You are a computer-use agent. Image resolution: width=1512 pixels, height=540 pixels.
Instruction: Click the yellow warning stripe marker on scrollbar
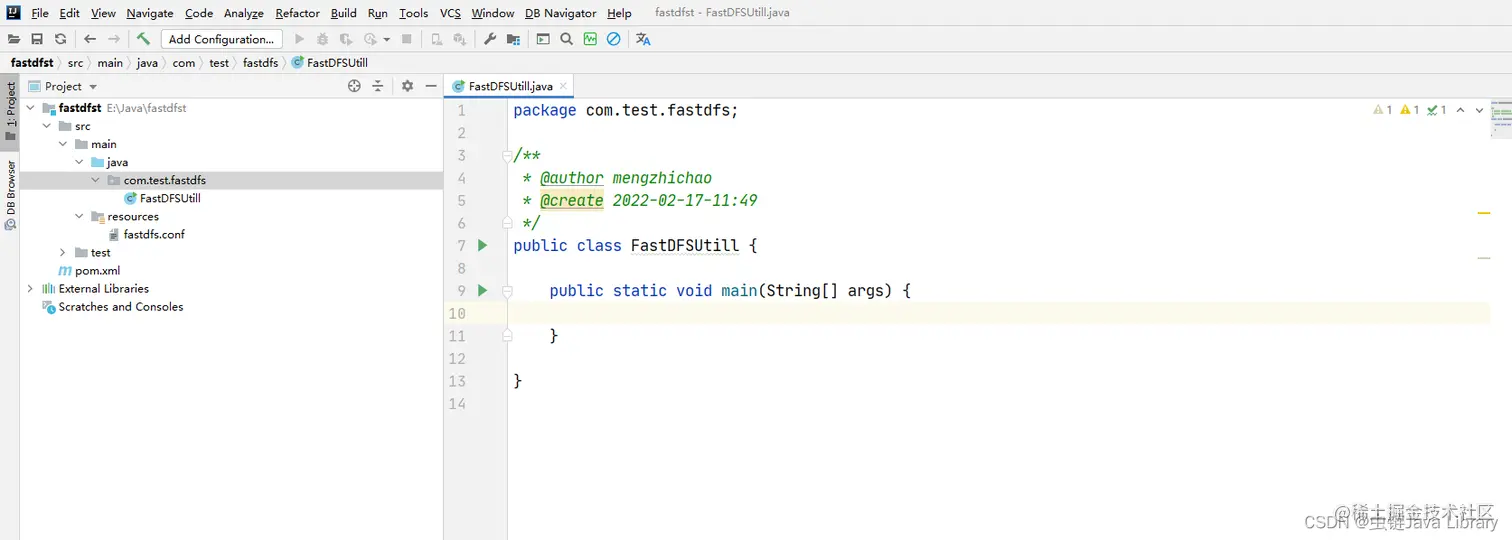click(x=1484, y=213)
